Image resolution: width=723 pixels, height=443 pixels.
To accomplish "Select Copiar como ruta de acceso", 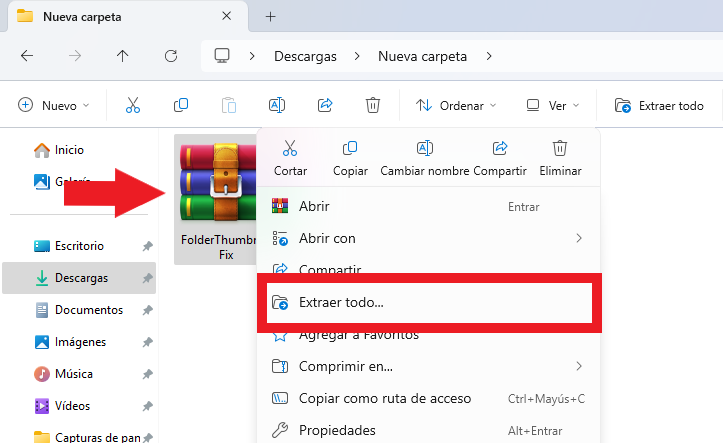I will click(x=428, y=398).
